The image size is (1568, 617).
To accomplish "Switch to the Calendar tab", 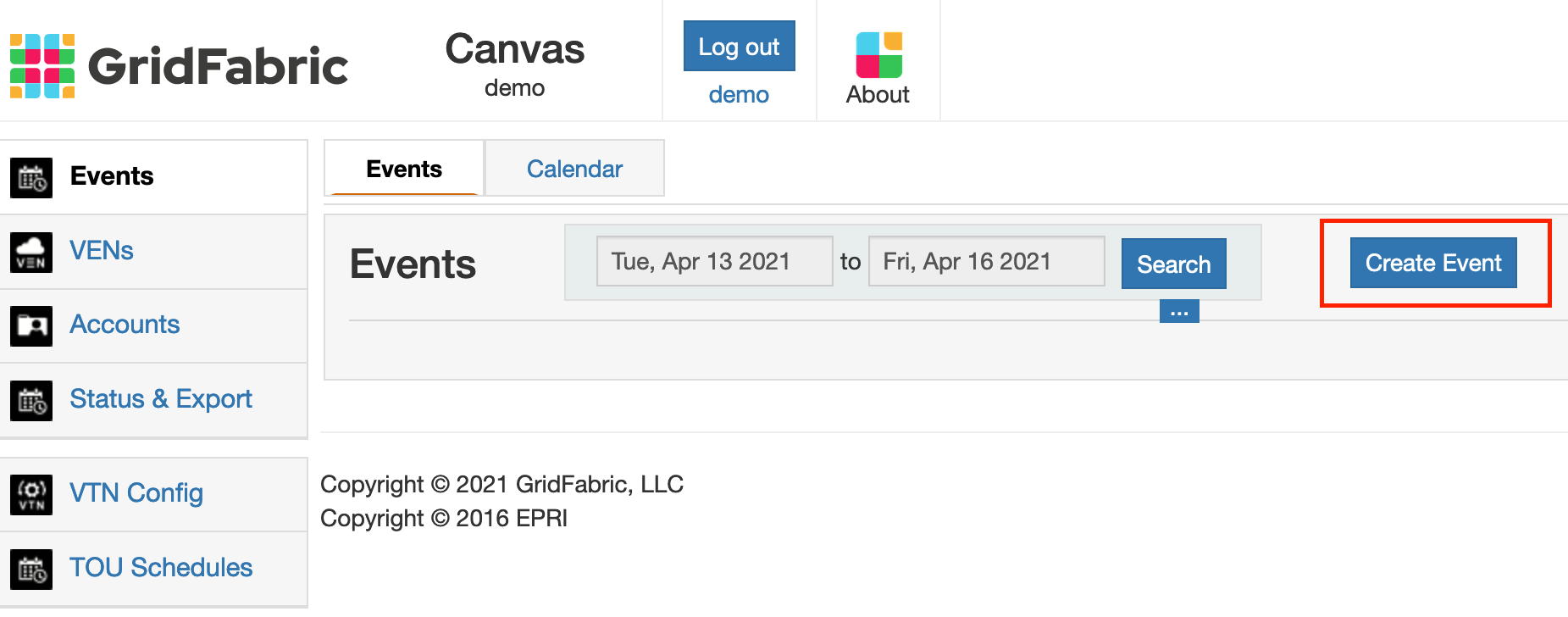I will click(x=574, y=169).
